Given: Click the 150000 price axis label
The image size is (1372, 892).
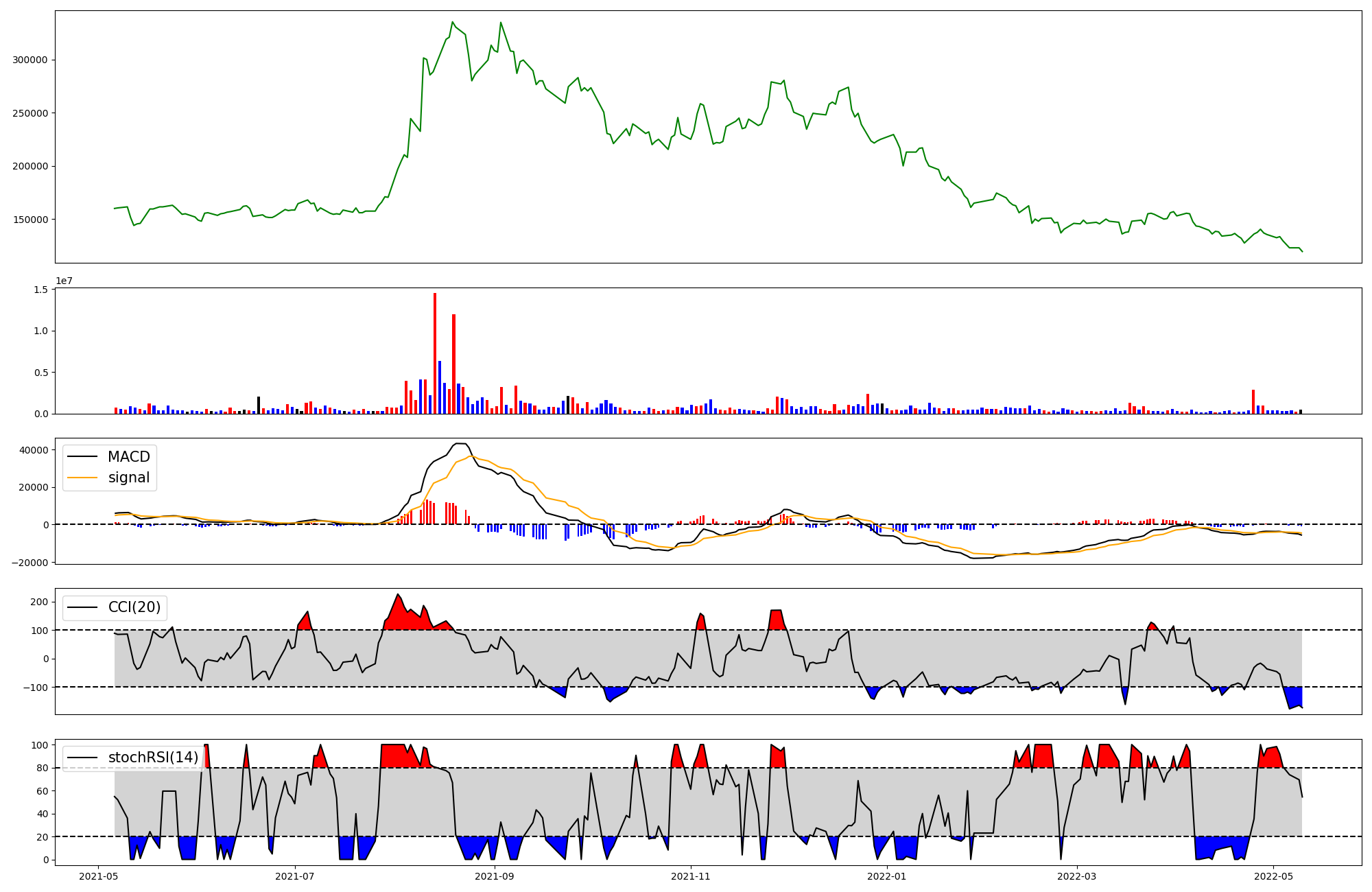Looking at the screenshot, I should coord(30,220).
